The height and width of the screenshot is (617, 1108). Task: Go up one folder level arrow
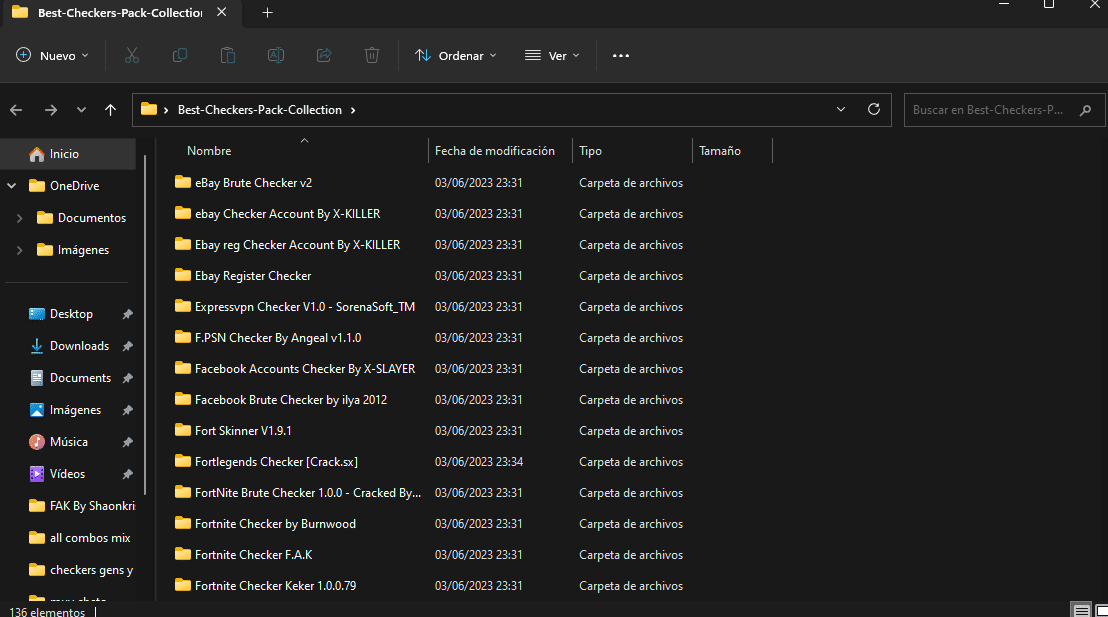110,110
